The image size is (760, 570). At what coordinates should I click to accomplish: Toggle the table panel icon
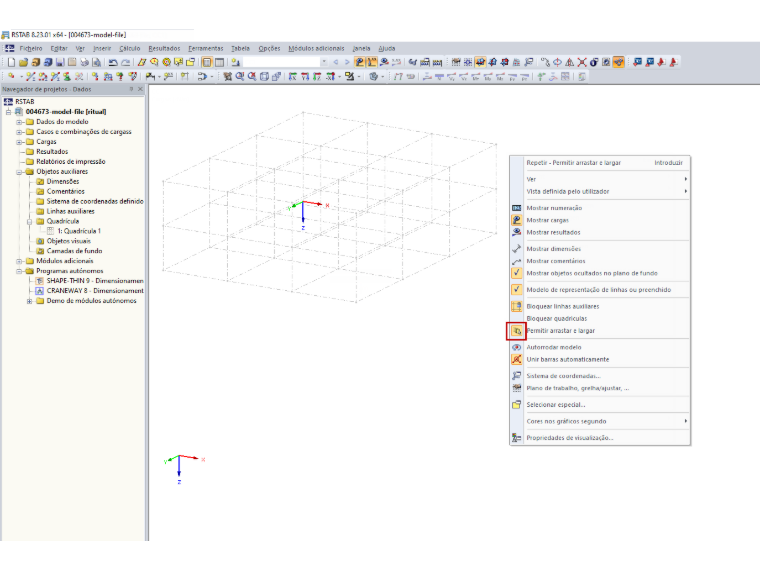220,62
